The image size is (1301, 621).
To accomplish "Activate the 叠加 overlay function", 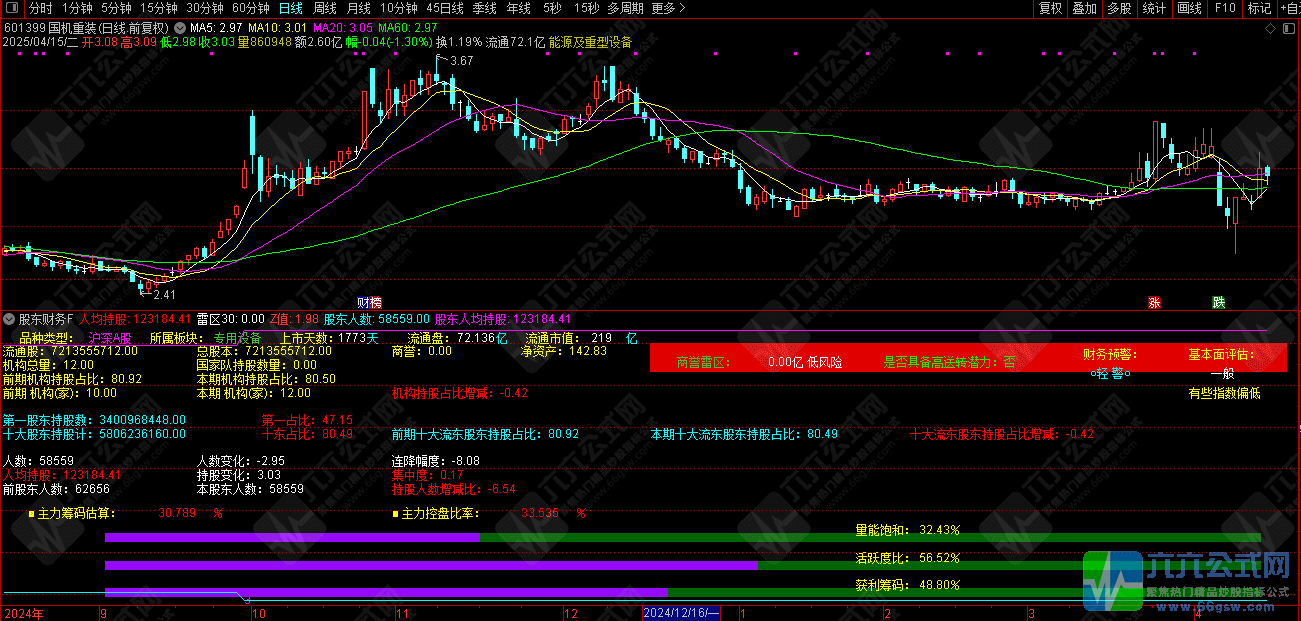I will (x=1085, y=8).
